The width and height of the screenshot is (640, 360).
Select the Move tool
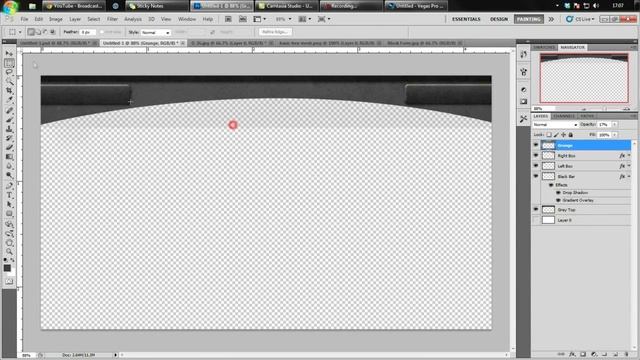click(x=9, y=53)
